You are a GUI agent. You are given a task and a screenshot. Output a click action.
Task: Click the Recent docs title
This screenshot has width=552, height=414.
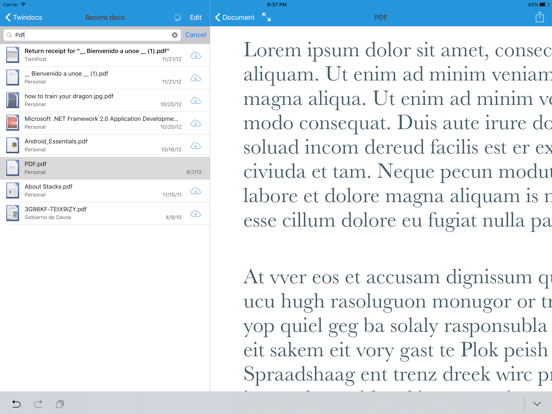105,17
